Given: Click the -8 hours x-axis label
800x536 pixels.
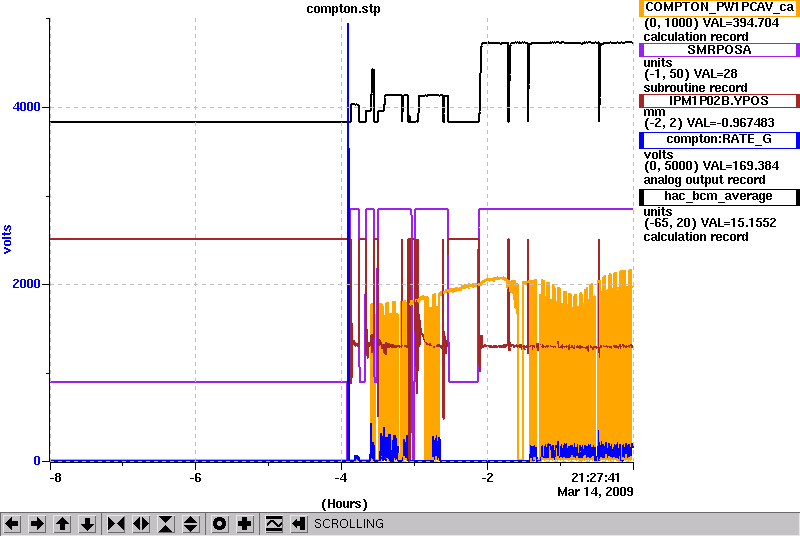Looking at the screenshot, I should tap(55, 478).
